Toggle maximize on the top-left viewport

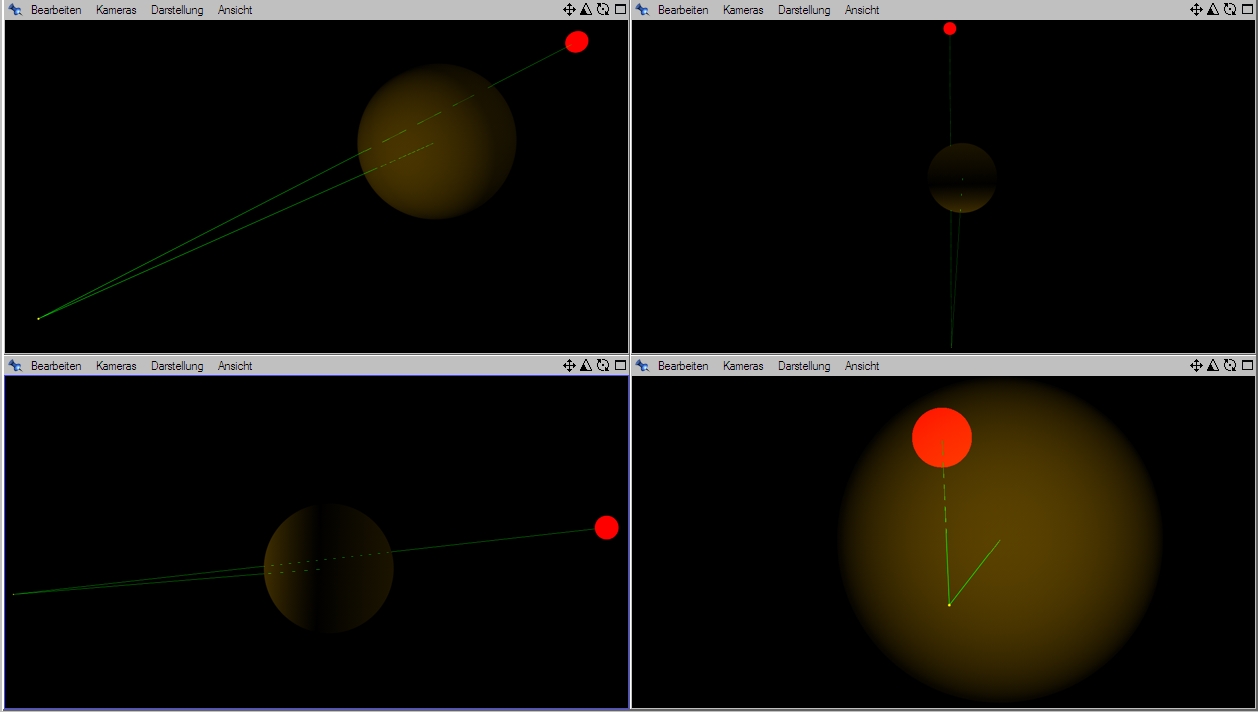[620, 9]
